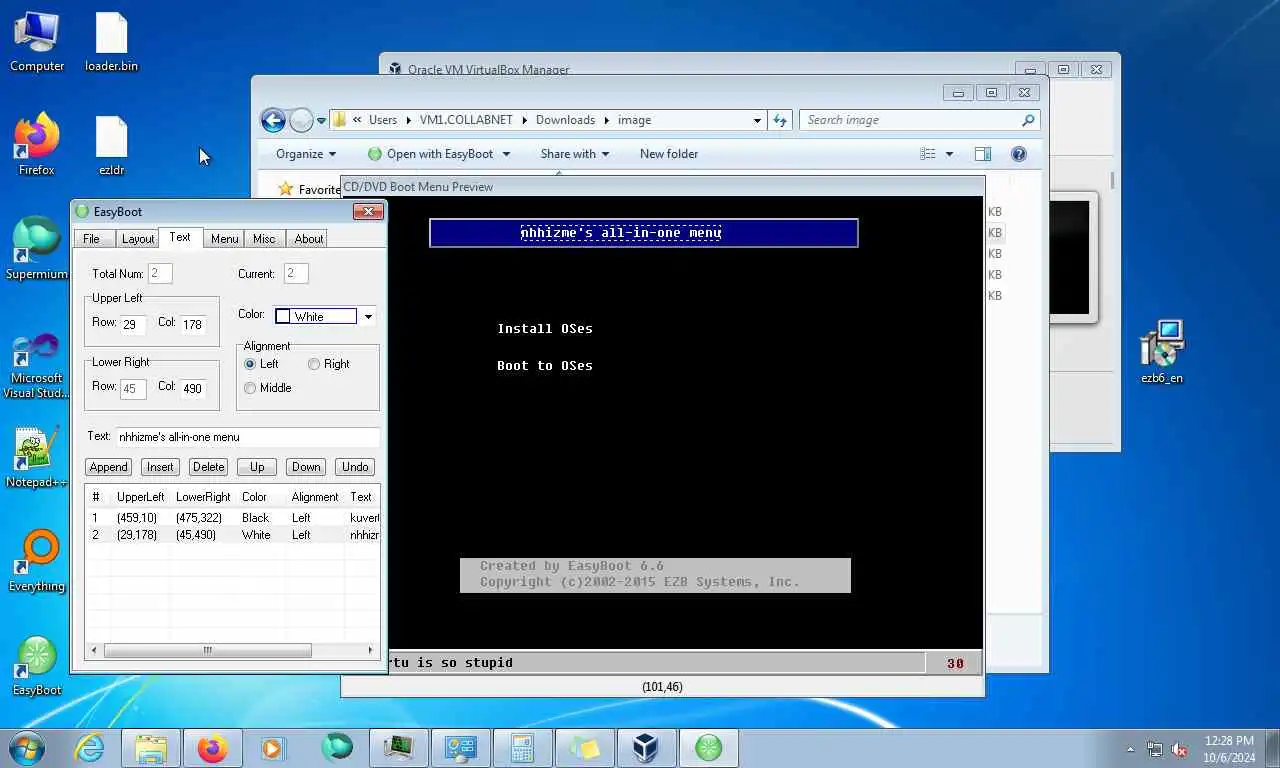Image resolution: width=1280 pixels, height=768 pixels.
Task: Click the Text input field
Action: [247, 437]
